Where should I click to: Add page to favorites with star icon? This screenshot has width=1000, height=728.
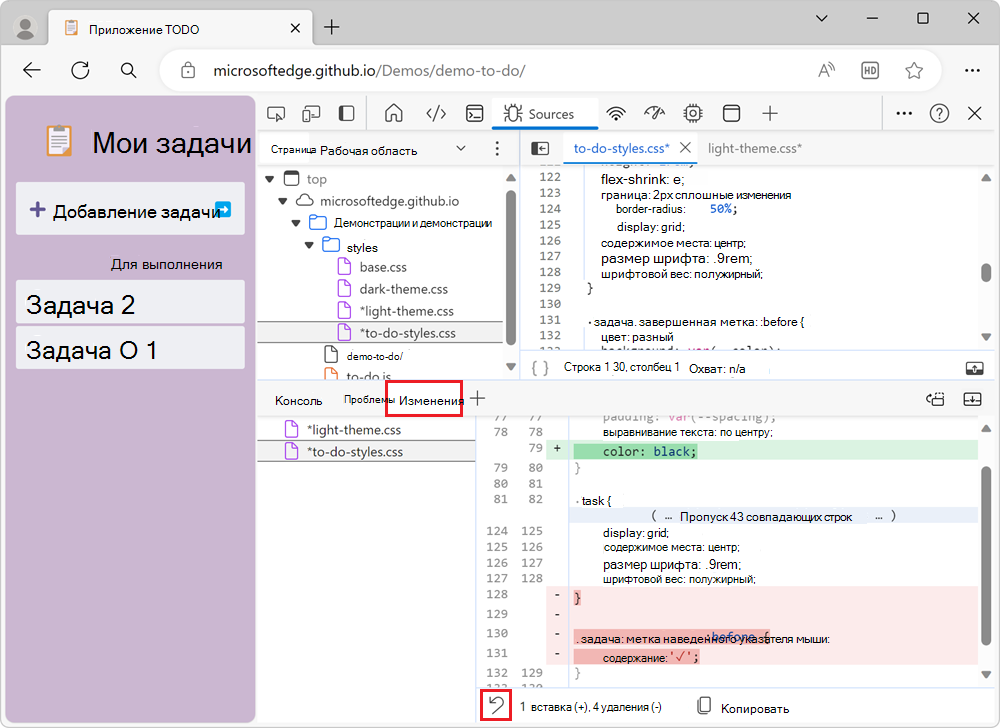point(914,70)
